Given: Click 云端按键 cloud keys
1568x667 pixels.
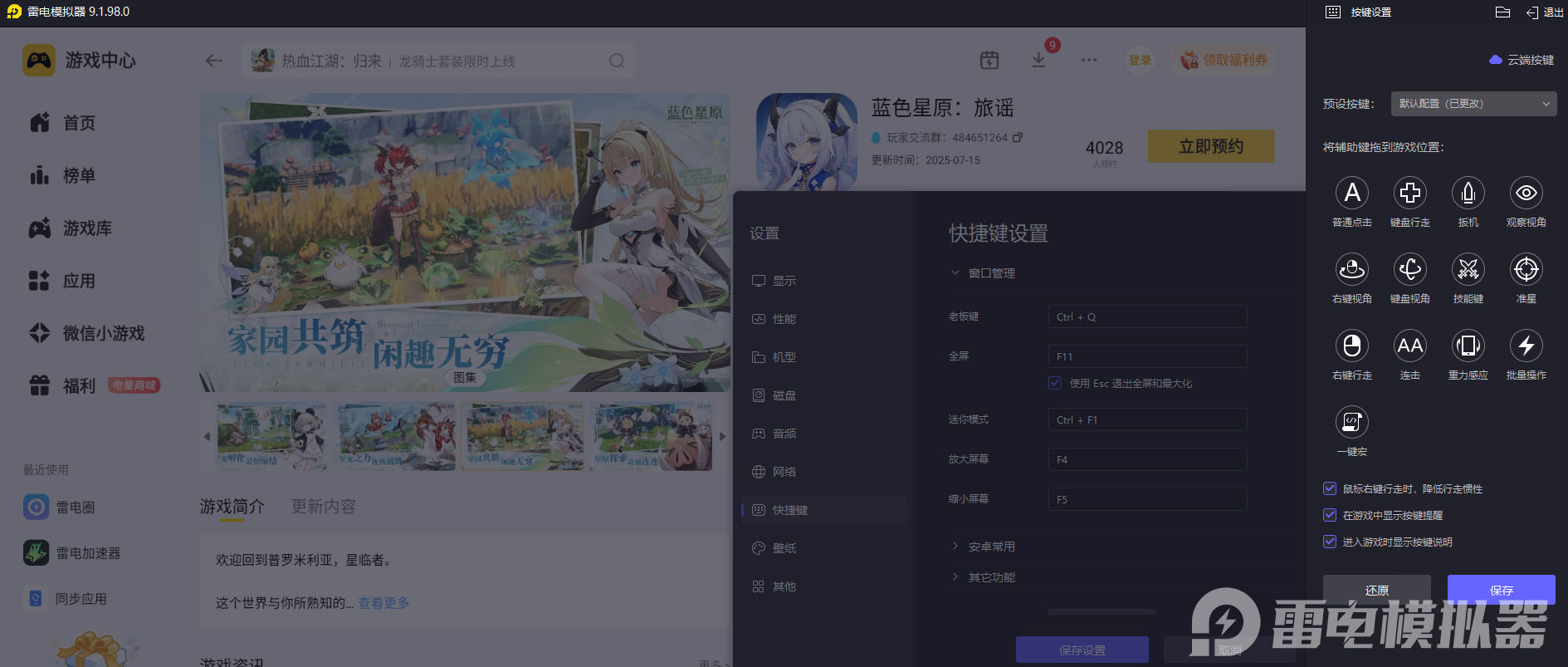Looking at the screenshot, I should (1522, 60).
